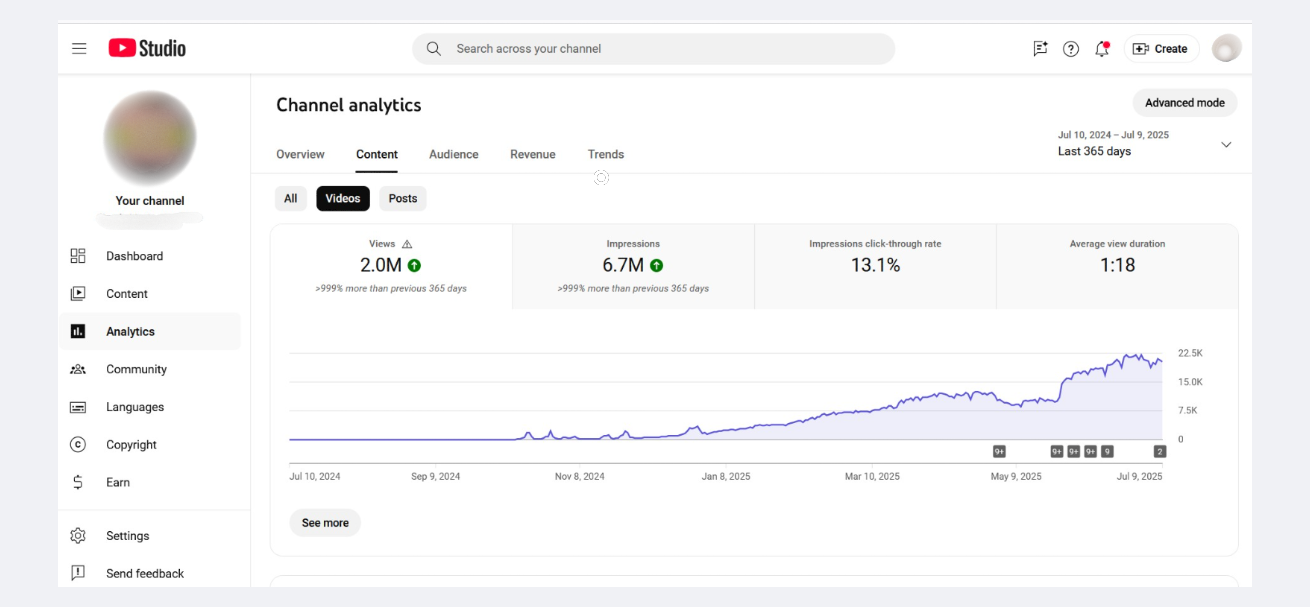Expand the Last 365 days date range dropdown
The height and width of the screenshot is (607, 1310).
1226,145
